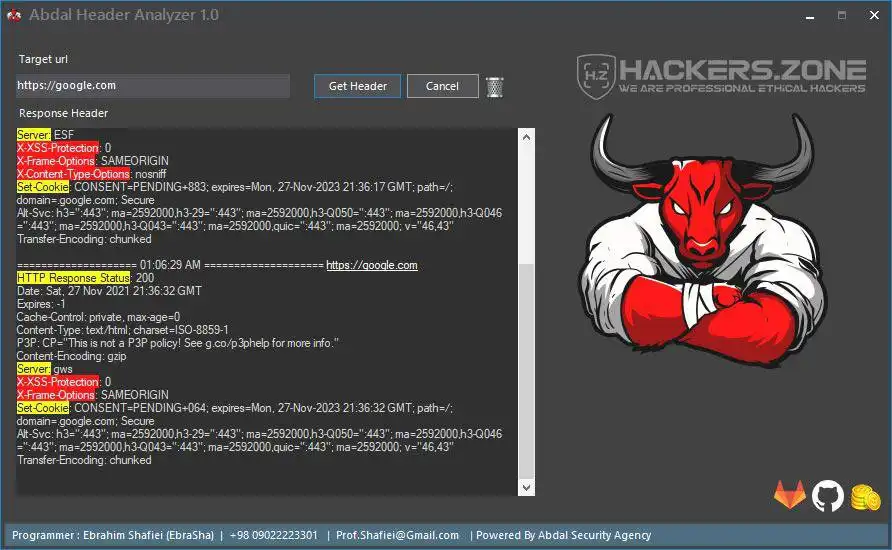
Task: Click 'Content-Type: text/html' line
Action: (x=122, y=330)
